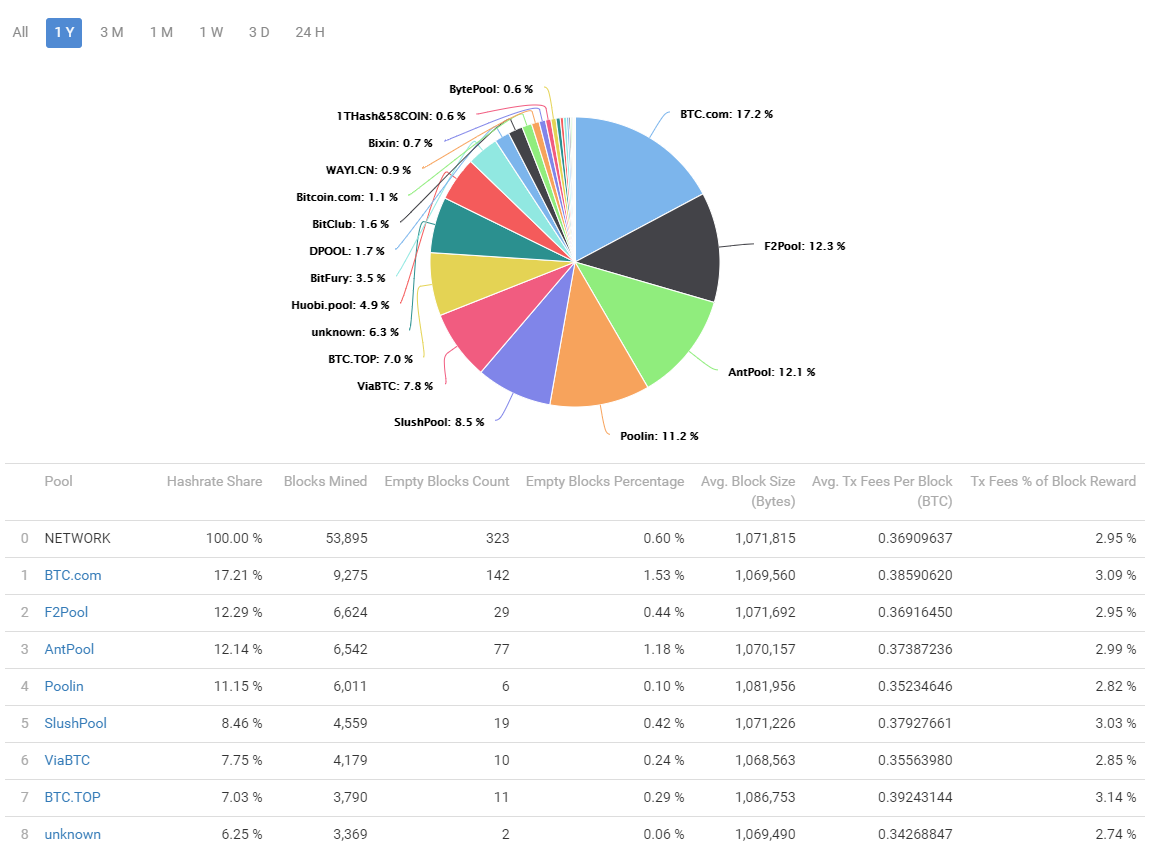Switch to the 1 M time range
The height and width of the screenshot is (851, 1152).
tap(162, 32)
